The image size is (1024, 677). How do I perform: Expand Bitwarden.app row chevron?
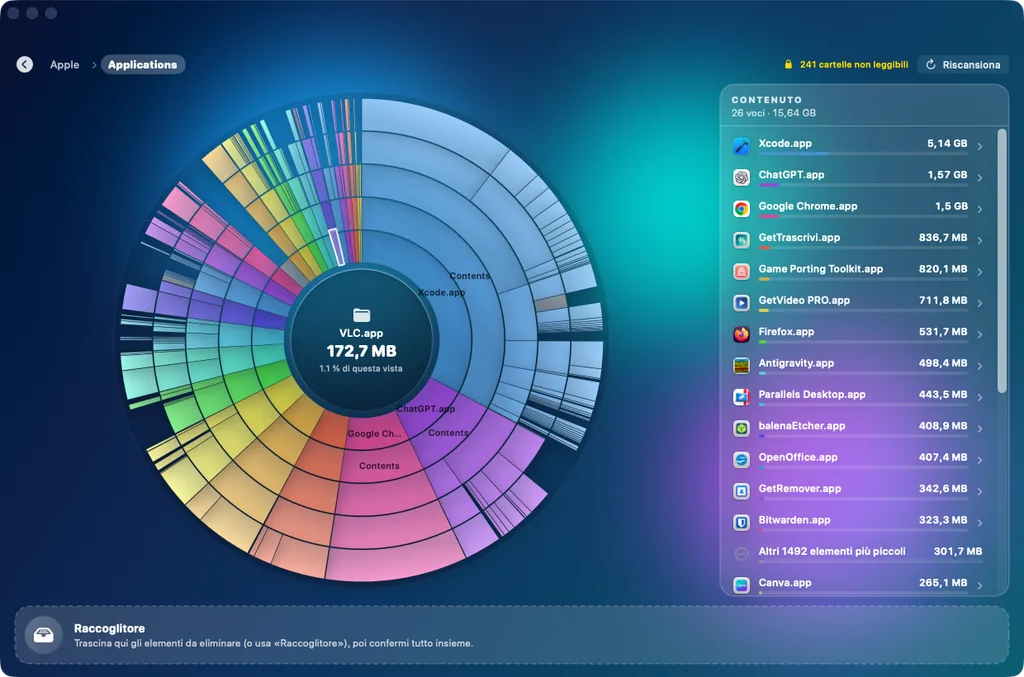(980, 522)
